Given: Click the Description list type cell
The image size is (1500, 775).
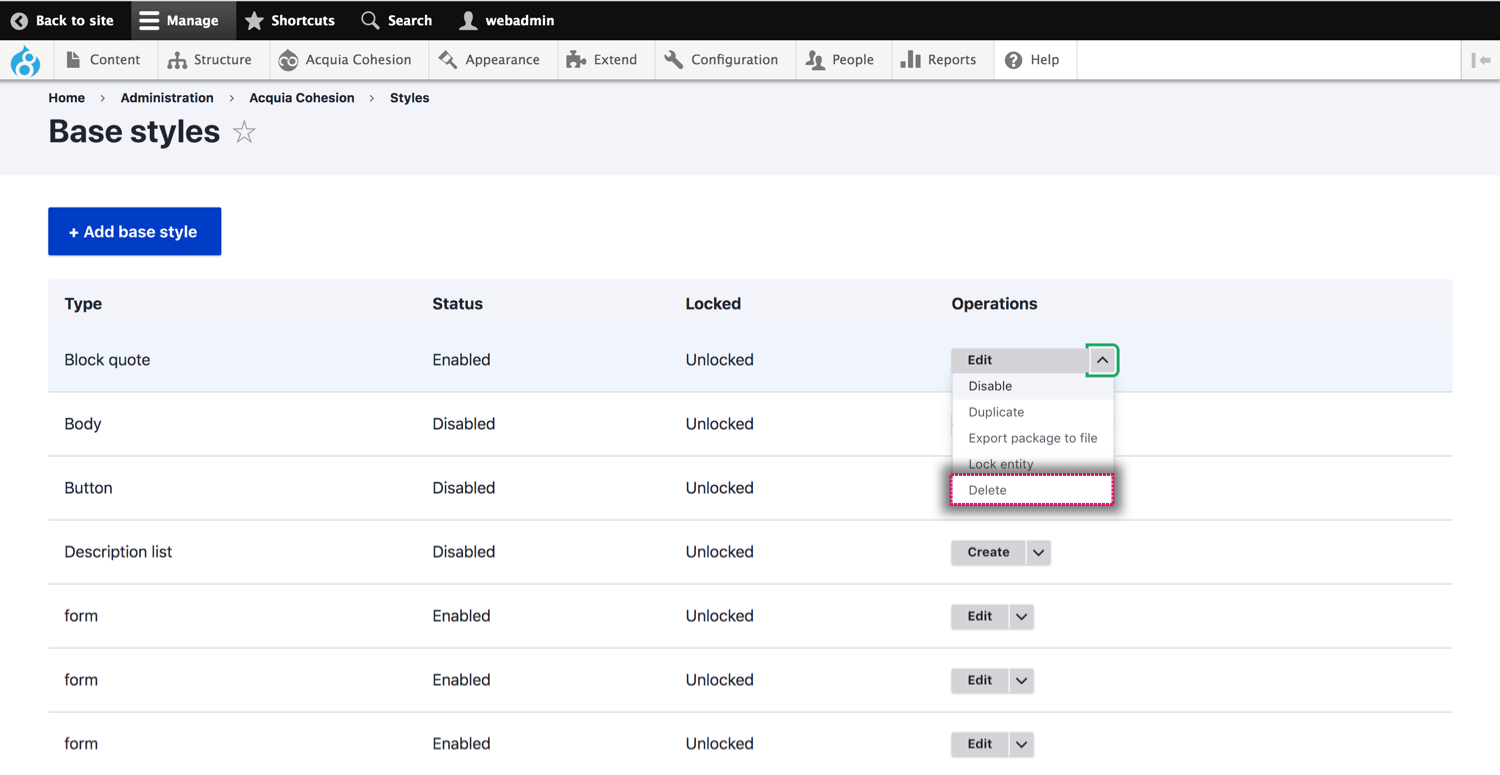Looking at the screenshot, I should 118,552.
